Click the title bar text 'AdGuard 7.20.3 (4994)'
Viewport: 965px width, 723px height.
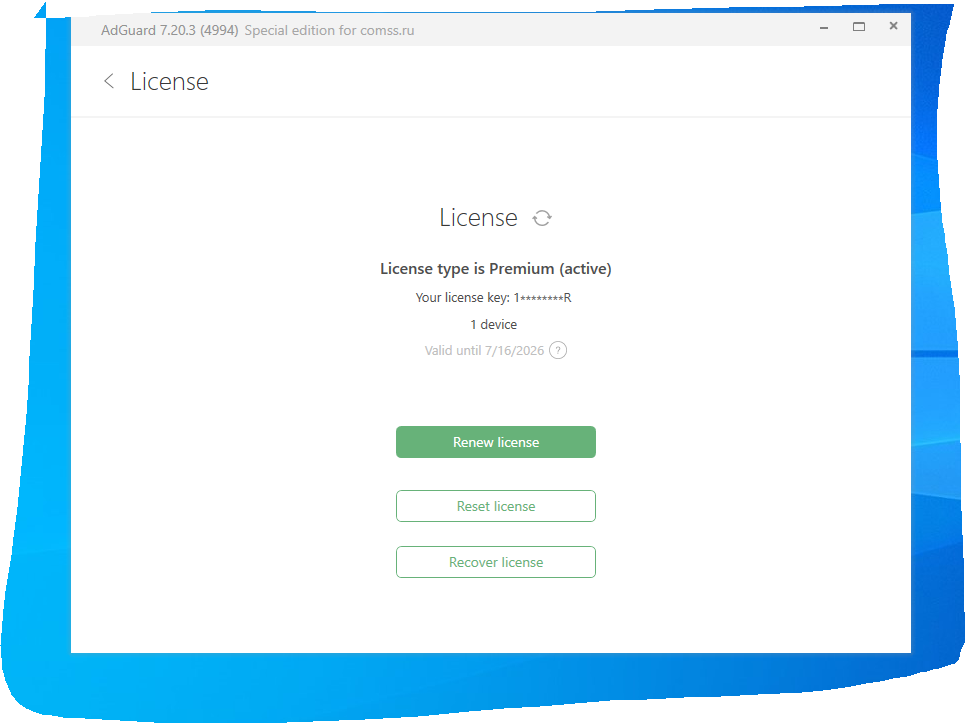click(169, 30)
